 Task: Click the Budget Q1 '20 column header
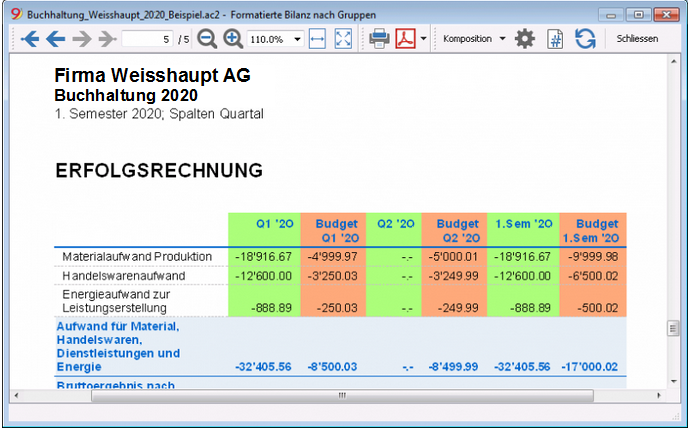pos(337,231)
